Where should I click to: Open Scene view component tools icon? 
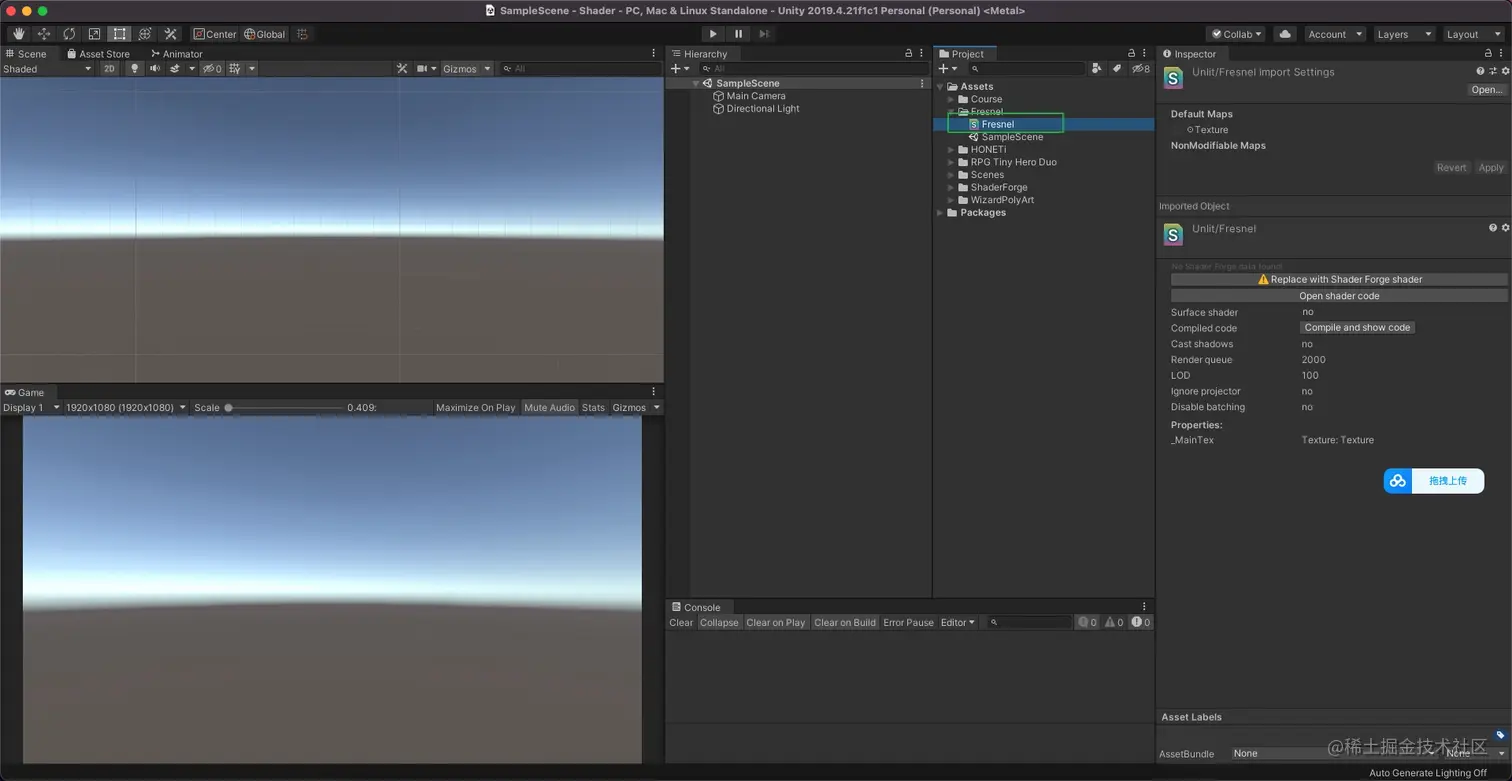tap(402, 69)
